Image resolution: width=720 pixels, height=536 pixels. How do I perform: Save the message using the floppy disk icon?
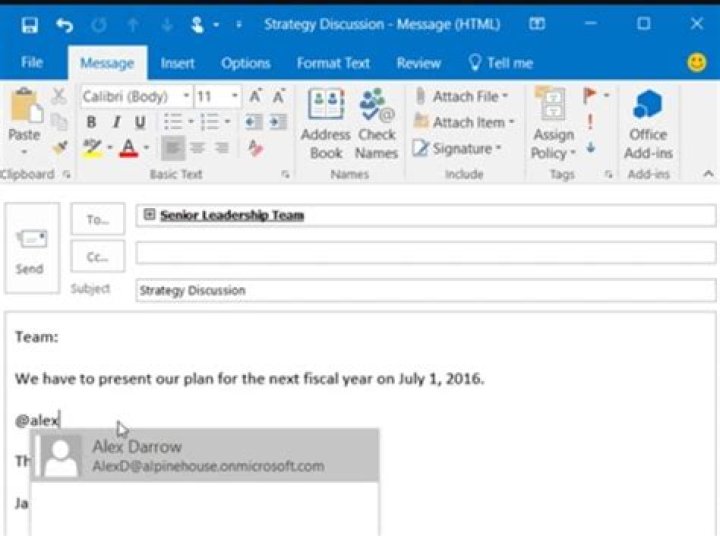(x=29, y=25)
